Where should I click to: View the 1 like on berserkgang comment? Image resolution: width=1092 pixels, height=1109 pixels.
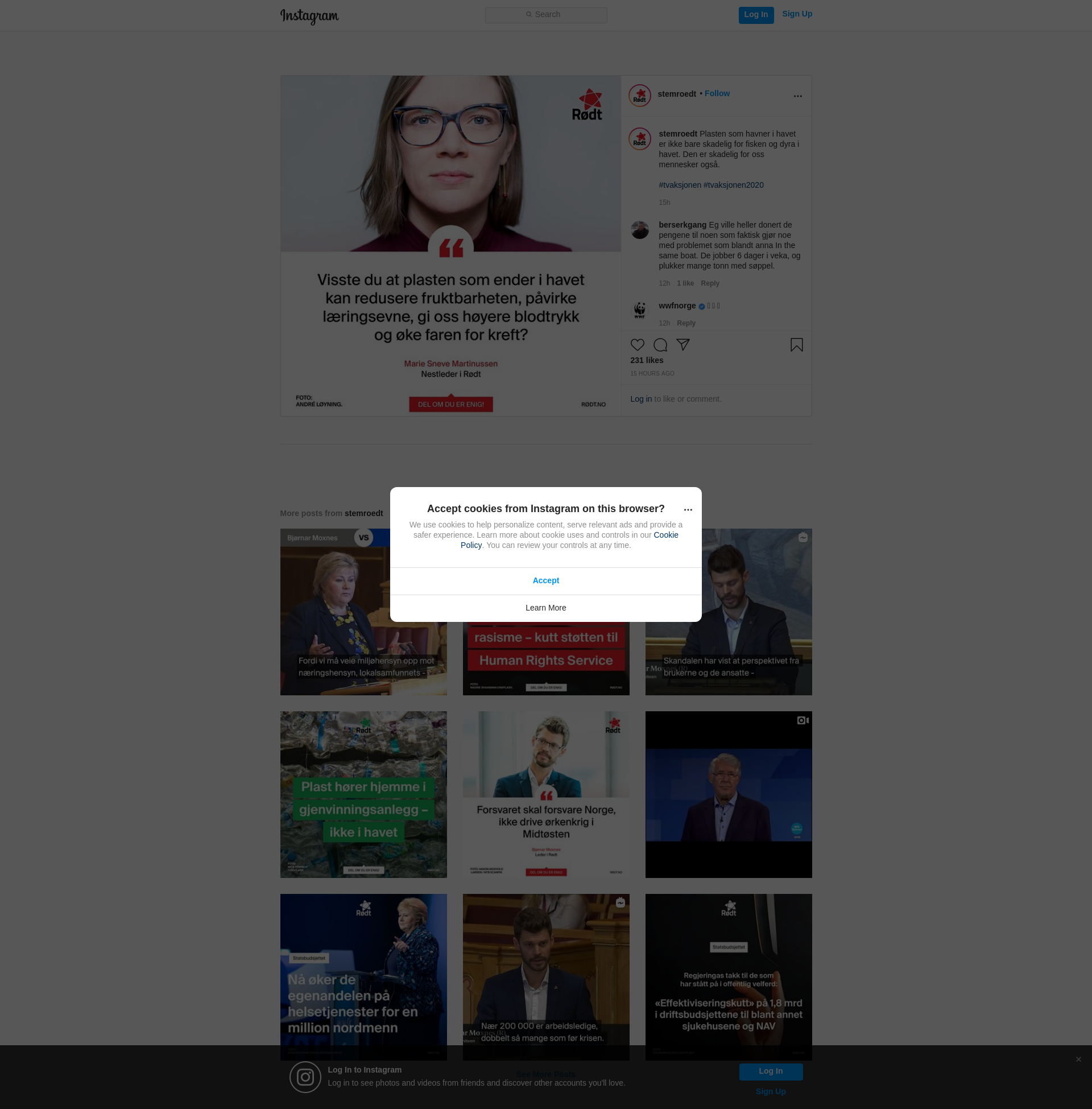pyautogui.click(x=685, y=283)
